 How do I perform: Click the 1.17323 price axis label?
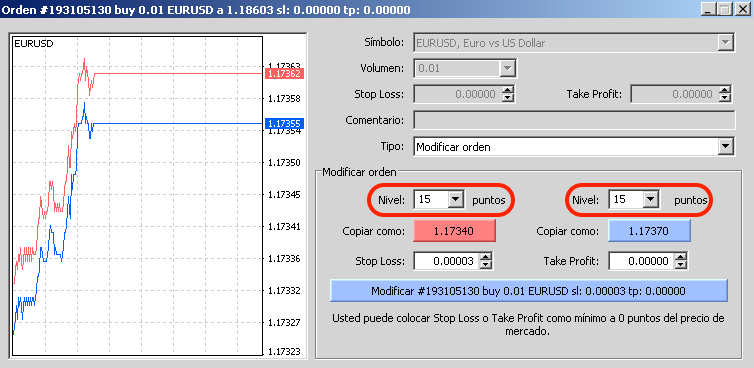284,352
